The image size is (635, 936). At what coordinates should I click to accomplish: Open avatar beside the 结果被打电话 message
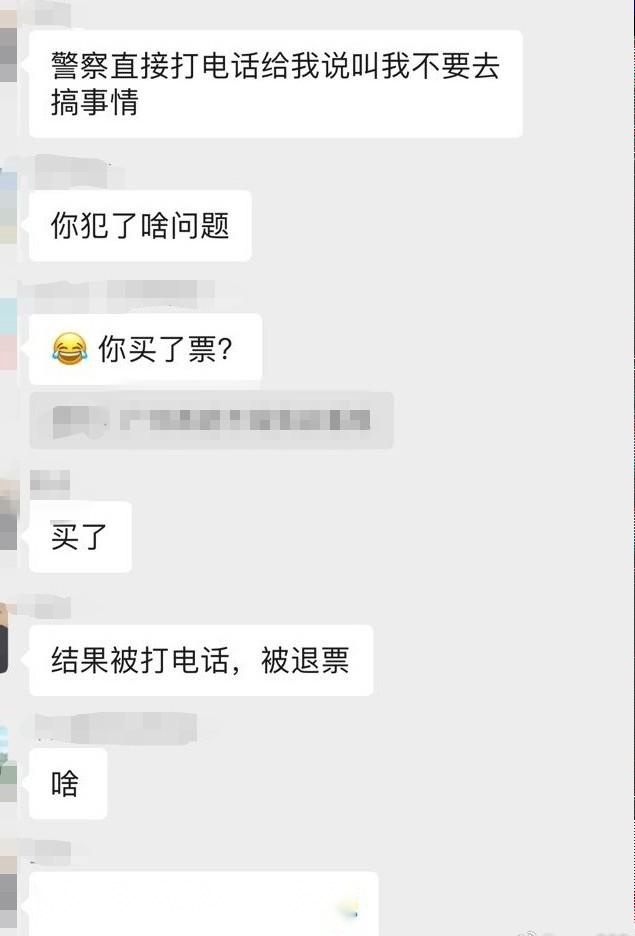4,638
